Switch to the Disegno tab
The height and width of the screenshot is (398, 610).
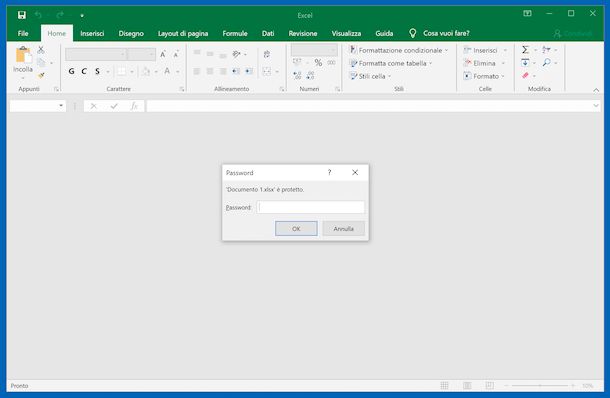(x=131, y=33)
